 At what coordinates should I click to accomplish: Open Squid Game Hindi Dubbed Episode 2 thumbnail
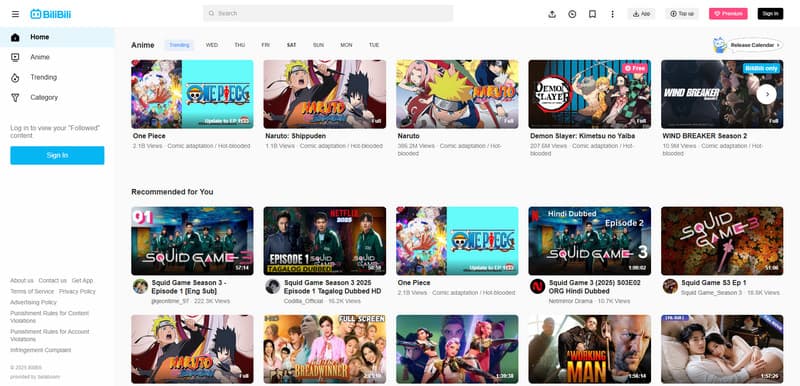coord(589,241)
